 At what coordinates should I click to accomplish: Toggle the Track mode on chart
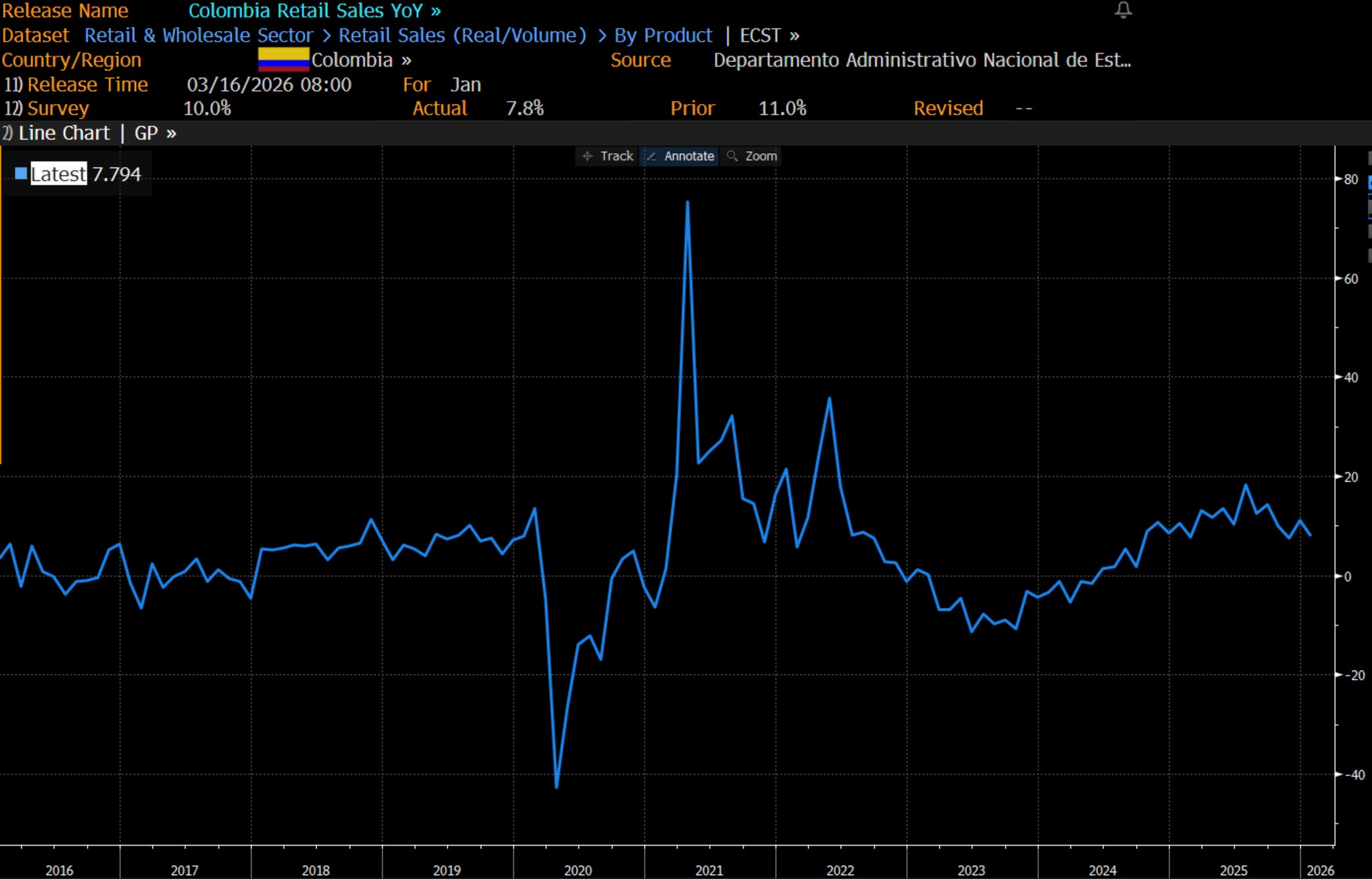click(616, 156)
